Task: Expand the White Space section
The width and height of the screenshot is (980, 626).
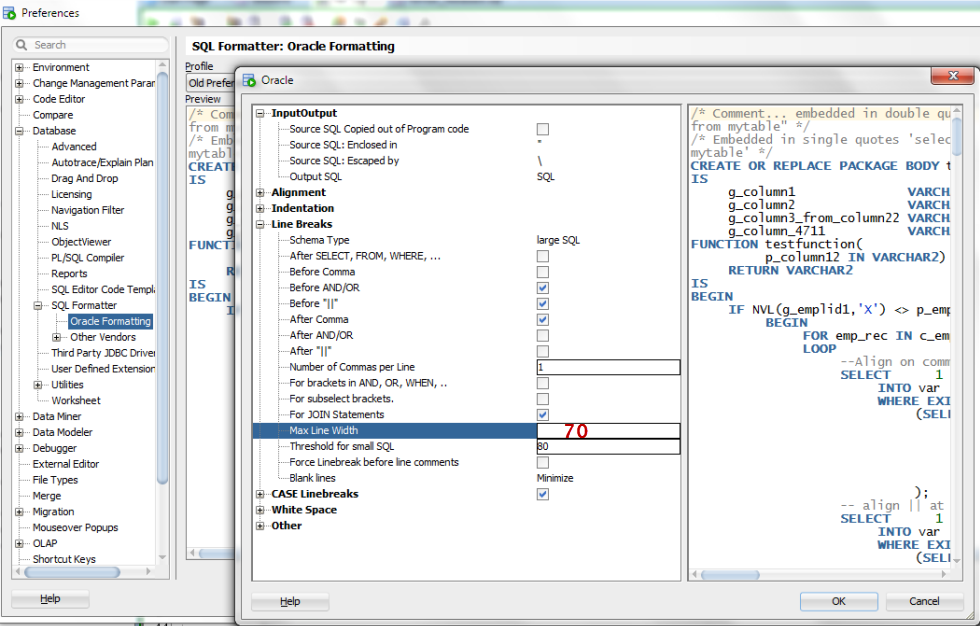Action: coord(261,510)
